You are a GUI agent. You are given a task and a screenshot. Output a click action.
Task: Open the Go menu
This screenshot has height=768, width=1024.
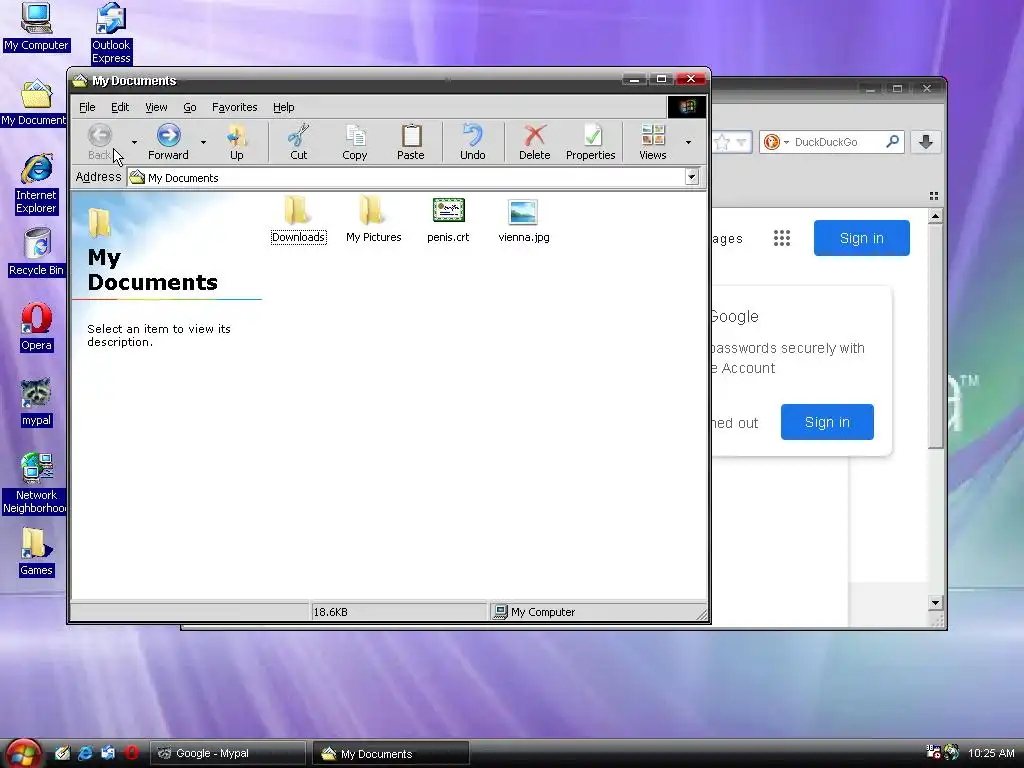[x=189, y=107]
